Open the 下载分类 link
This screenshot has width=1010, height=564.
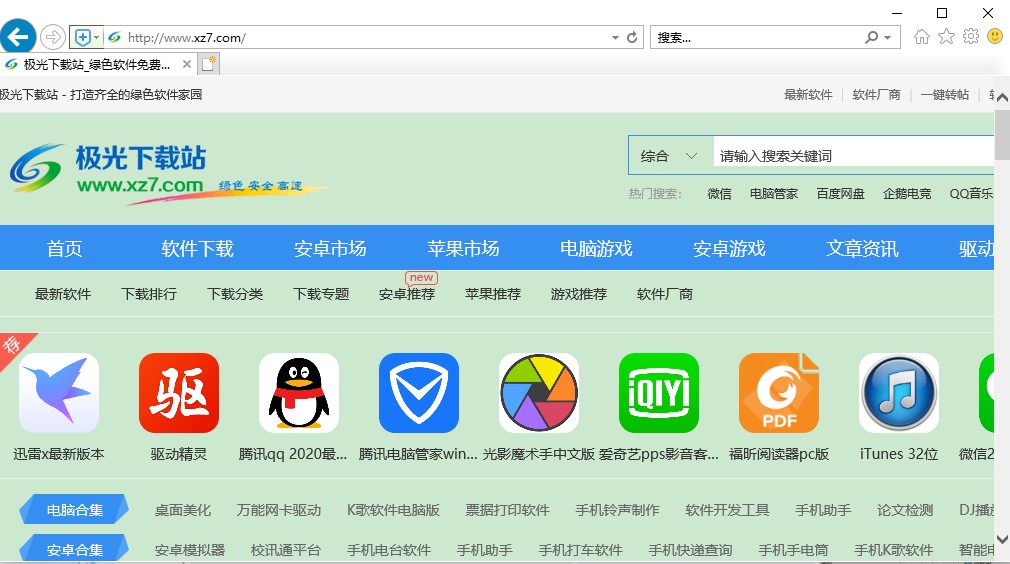[235, 294]
